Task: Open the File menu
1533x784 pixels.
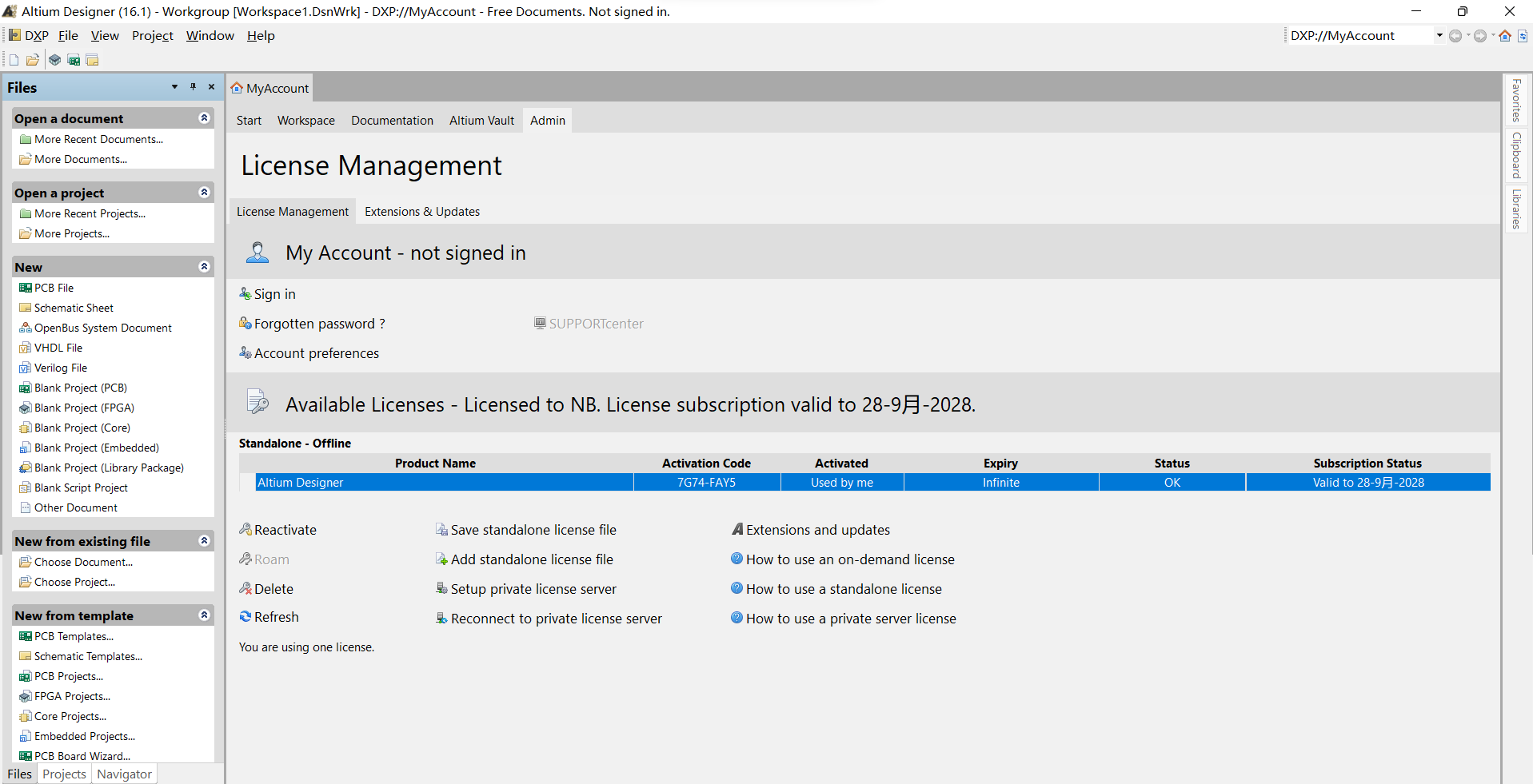Action: point(68,35)
